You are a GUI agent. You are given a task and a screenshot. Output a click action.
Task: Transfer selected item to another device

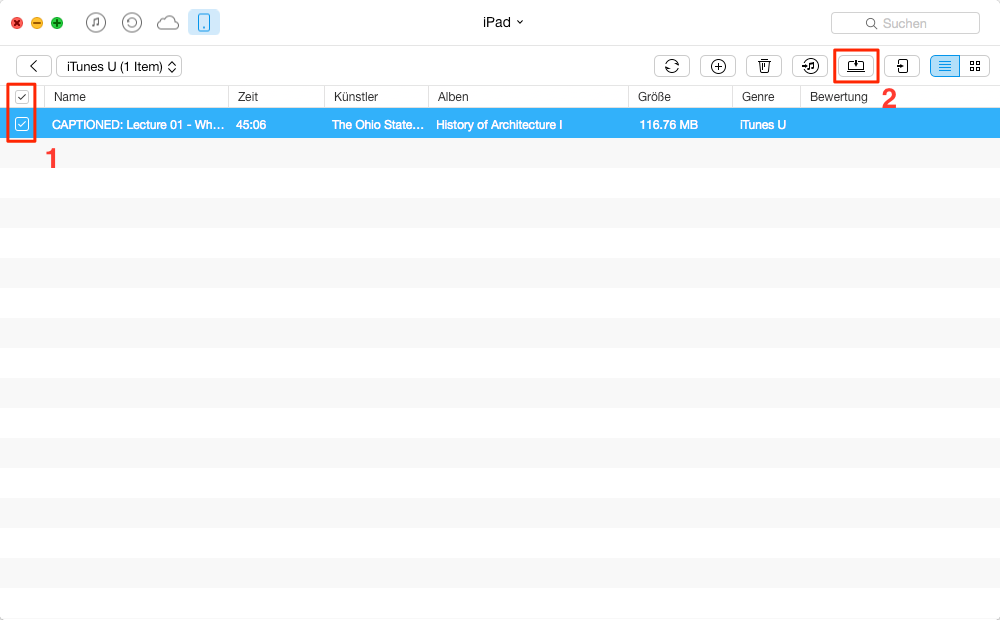[902, 66]
